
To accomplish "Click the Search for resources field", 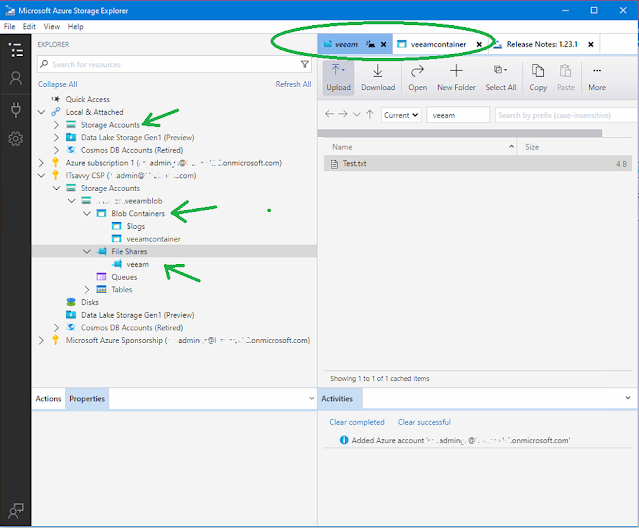I will [175, 64].
